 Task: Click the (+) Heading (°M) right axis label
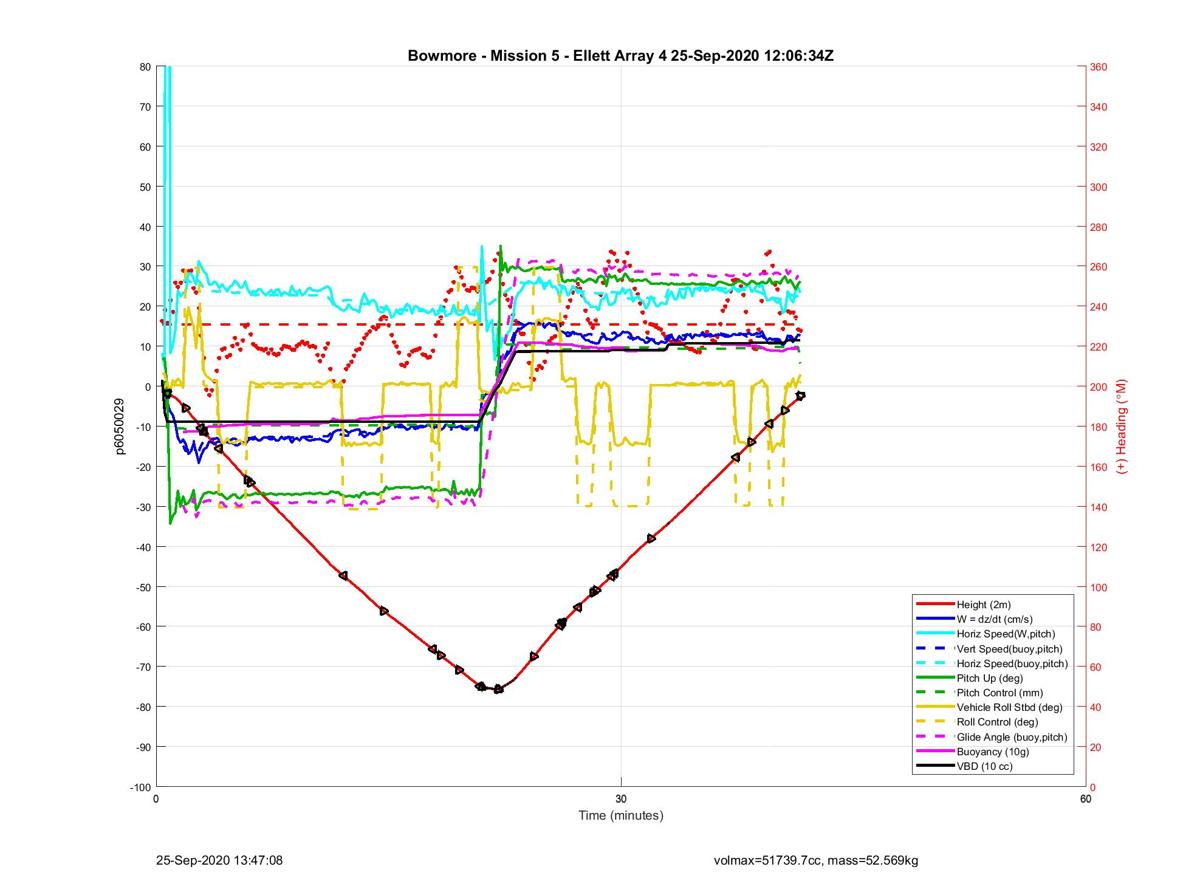[x=1121, y=426]
